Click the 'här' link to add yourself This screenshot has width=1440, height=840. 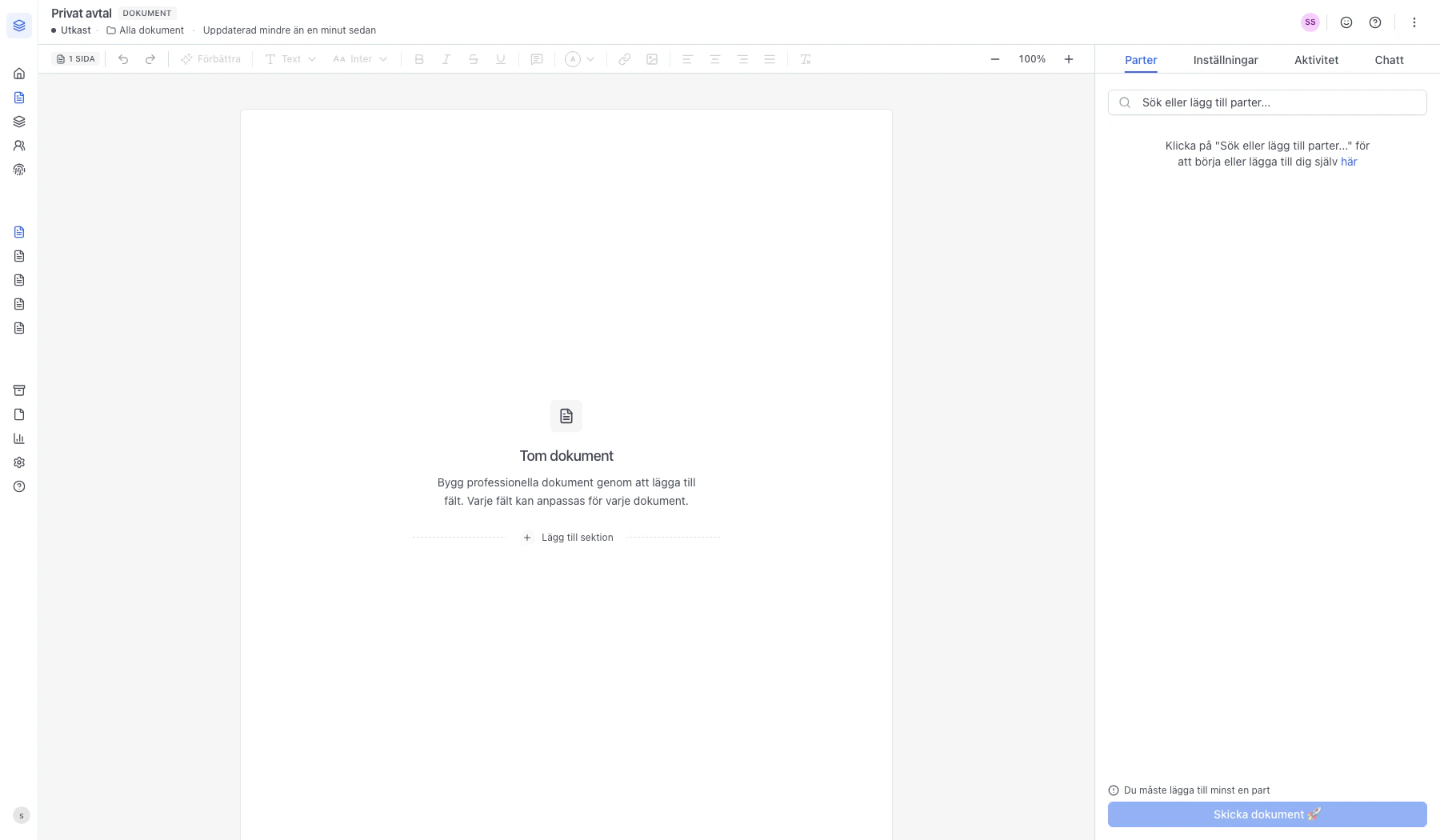pyautogui.click(x=1349, y=162)
